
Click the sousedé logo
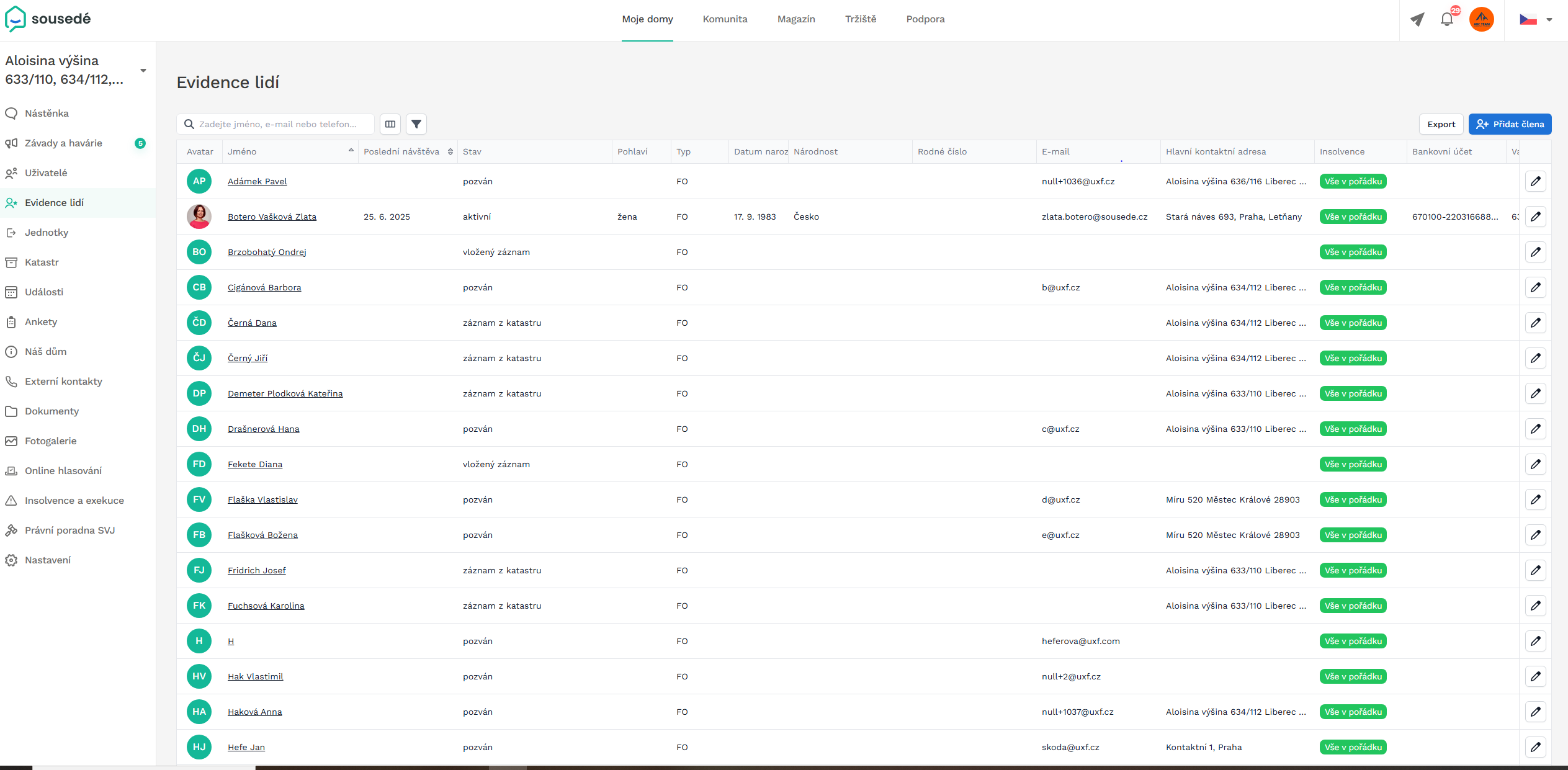pyautogui.click(x=48, y=19)
